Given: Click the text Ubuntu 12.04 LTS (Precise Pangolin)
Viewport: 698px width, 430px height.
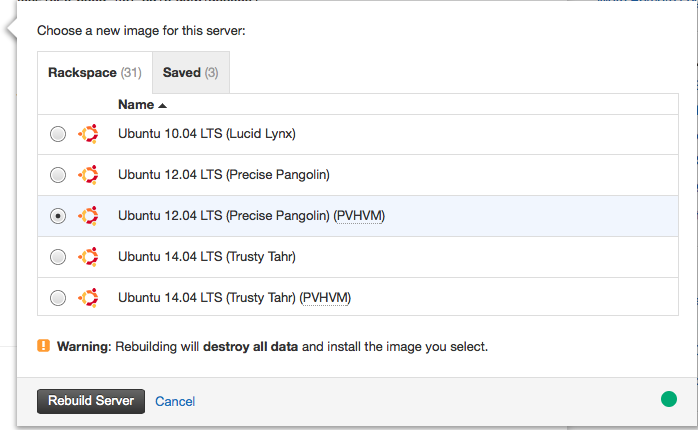Looking at the screenshot, I should click(224, 175).
